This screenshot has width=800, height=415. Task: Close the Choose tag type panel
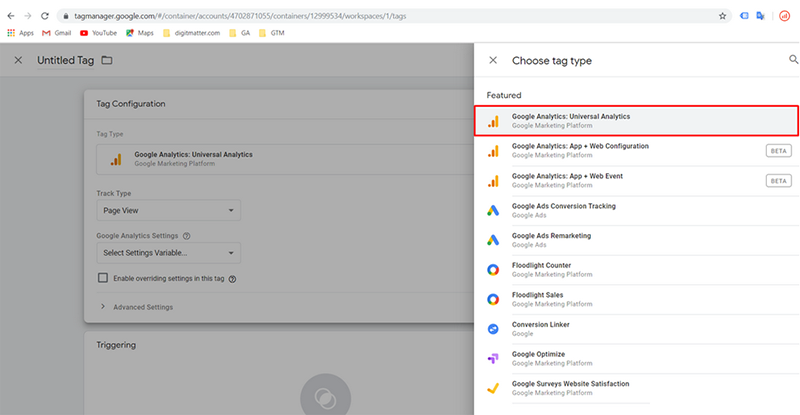tap(492, 60)
